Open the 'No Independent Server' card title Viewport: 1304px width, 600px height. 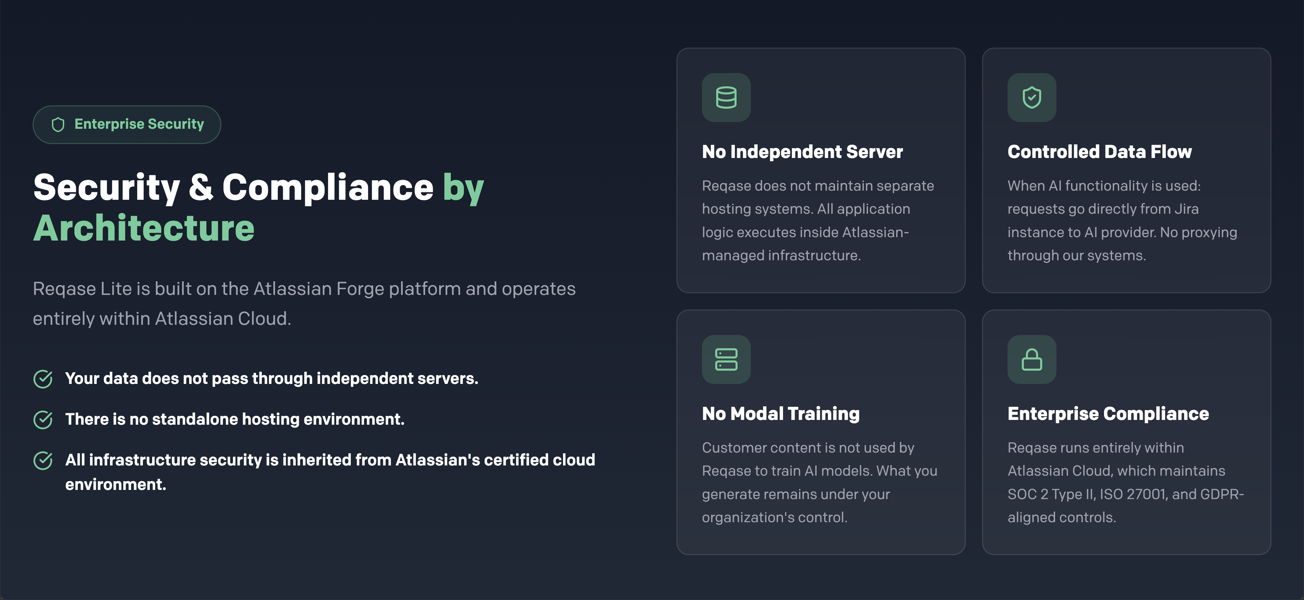(x=802, y=152)
